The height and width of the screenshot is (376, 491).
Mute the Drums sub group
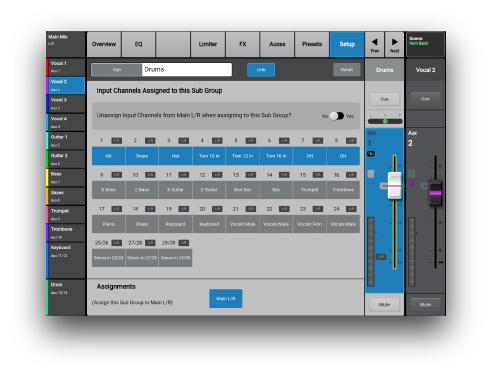coord(384,304)
